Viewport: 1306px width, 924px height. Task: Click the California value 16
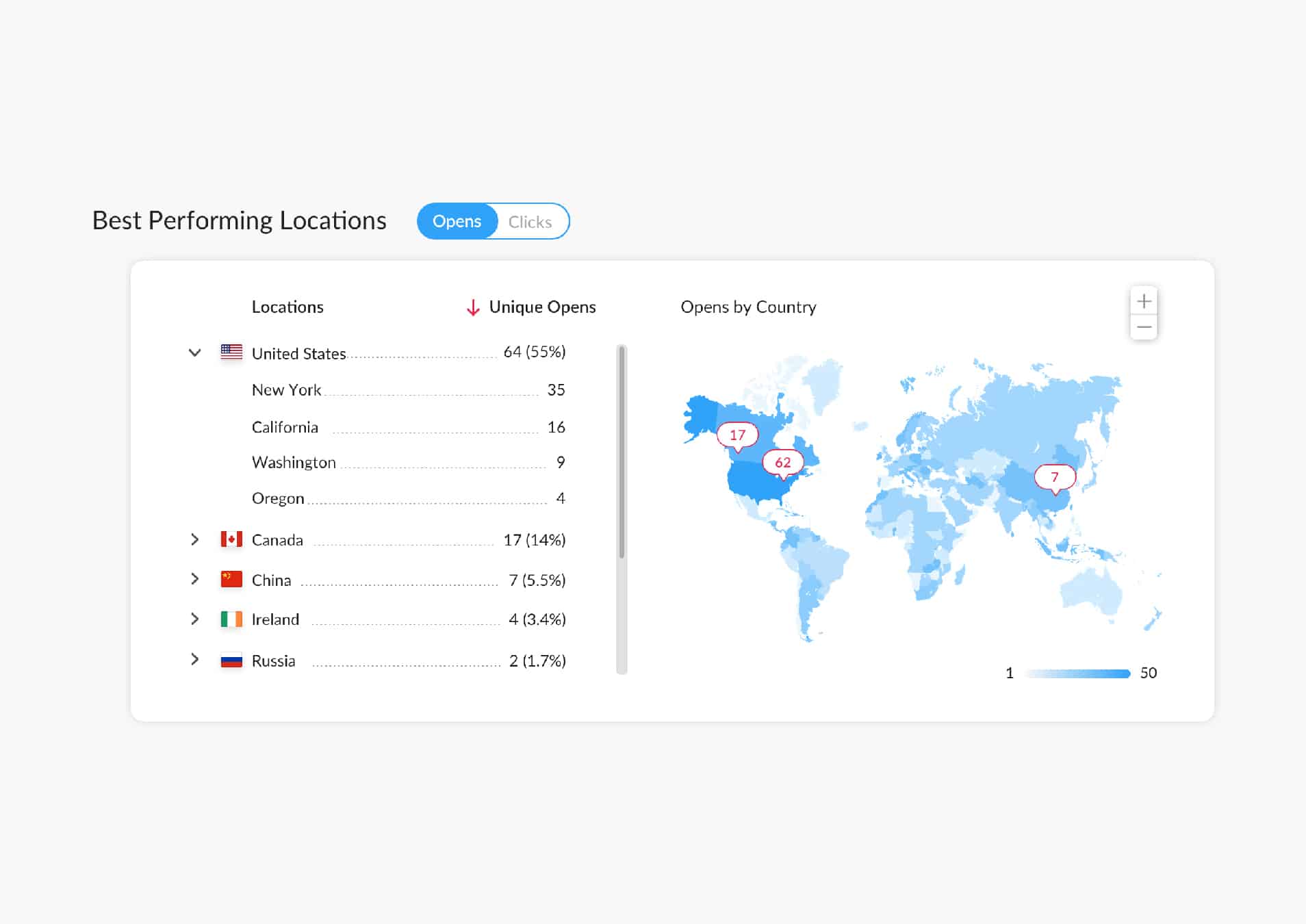(556, 427)
